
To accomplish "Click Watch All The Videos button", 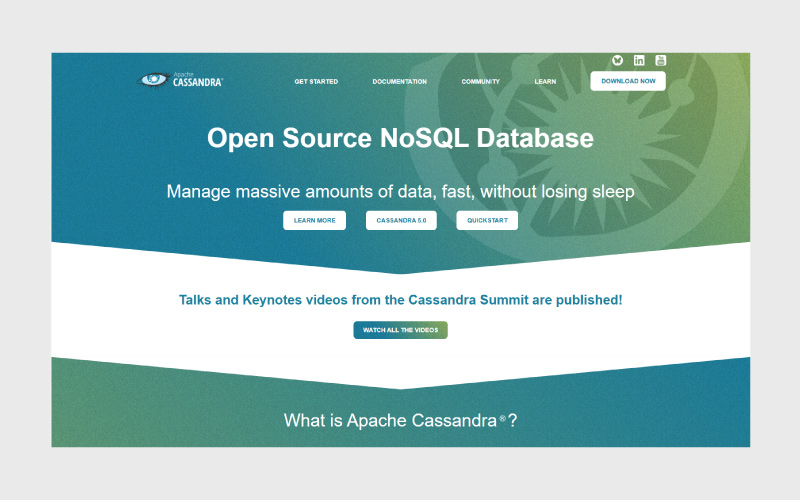I will 401,330.
